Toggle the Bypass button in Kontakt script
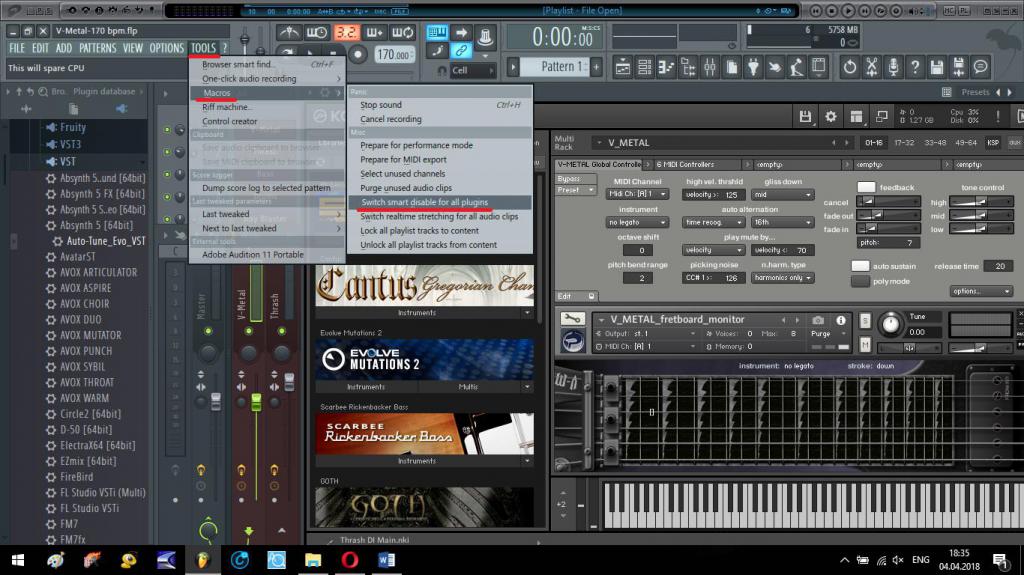1024x575 pixels. pyautogui.click(x=575, y=178)
